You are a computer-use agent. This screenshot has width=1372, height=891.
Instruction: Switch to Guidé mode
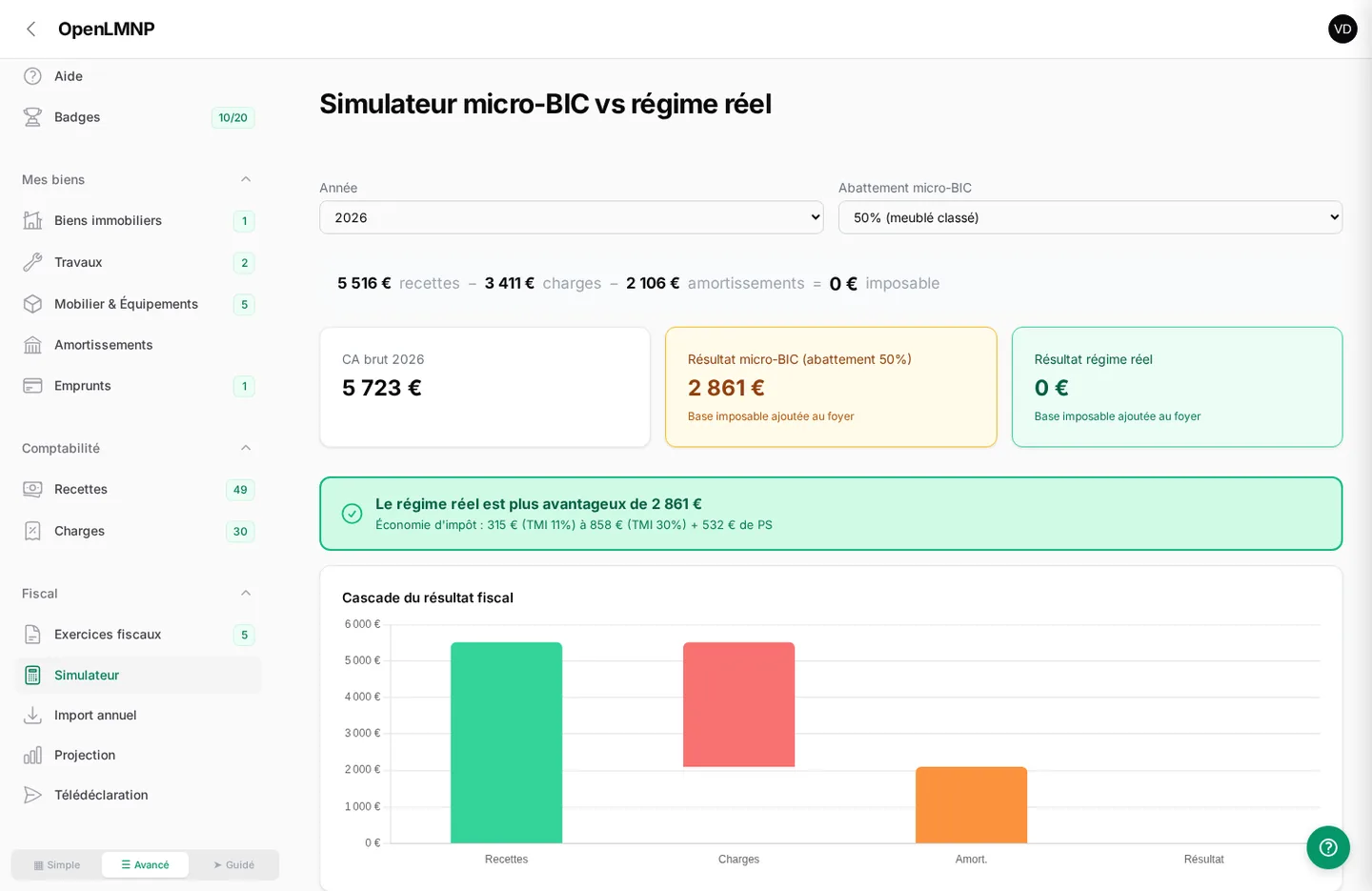(233, 865)
